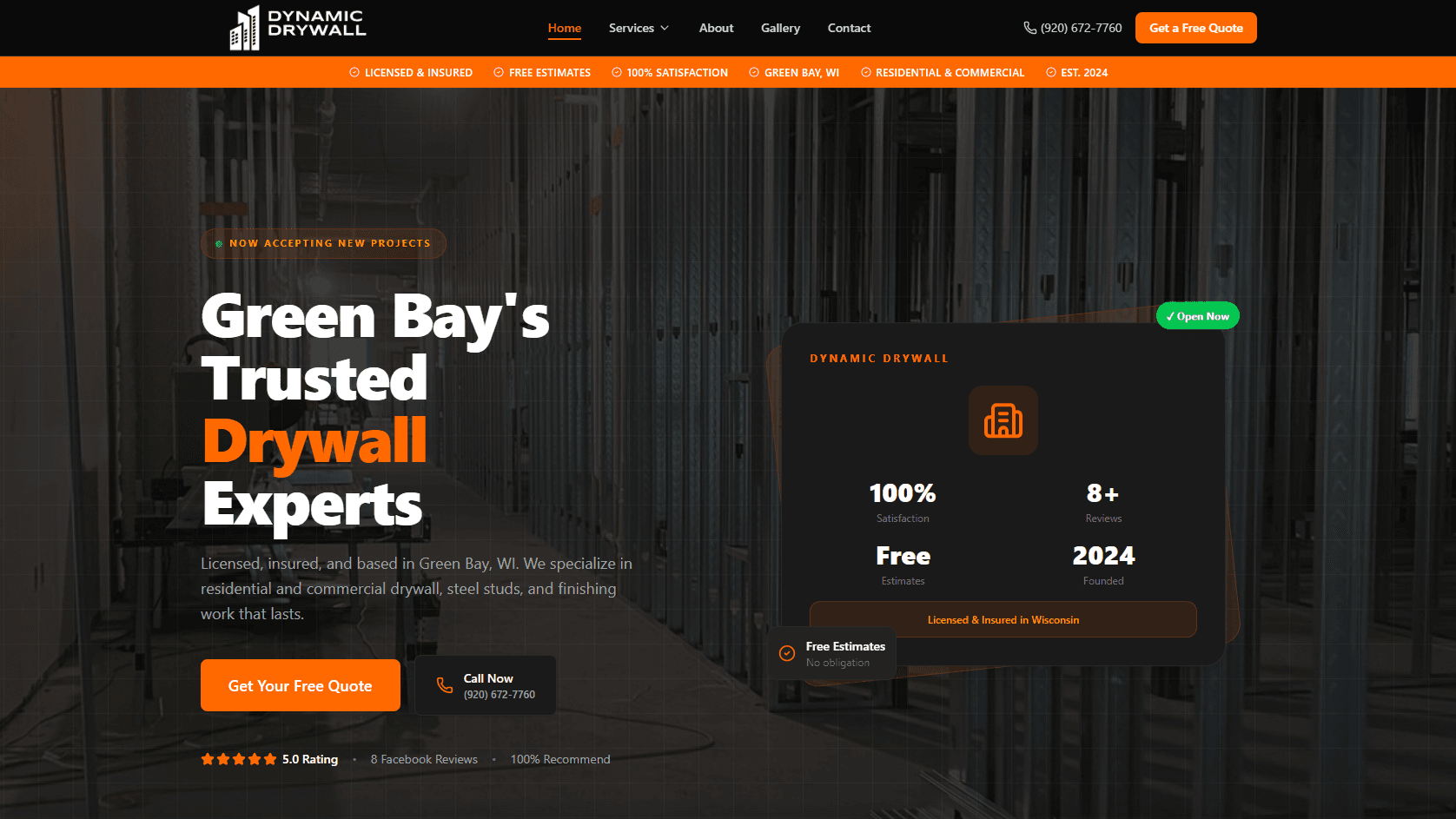1456x819 pixels.
Task: Open the About page
Action: pyautogui.click(x=716, y=28)
